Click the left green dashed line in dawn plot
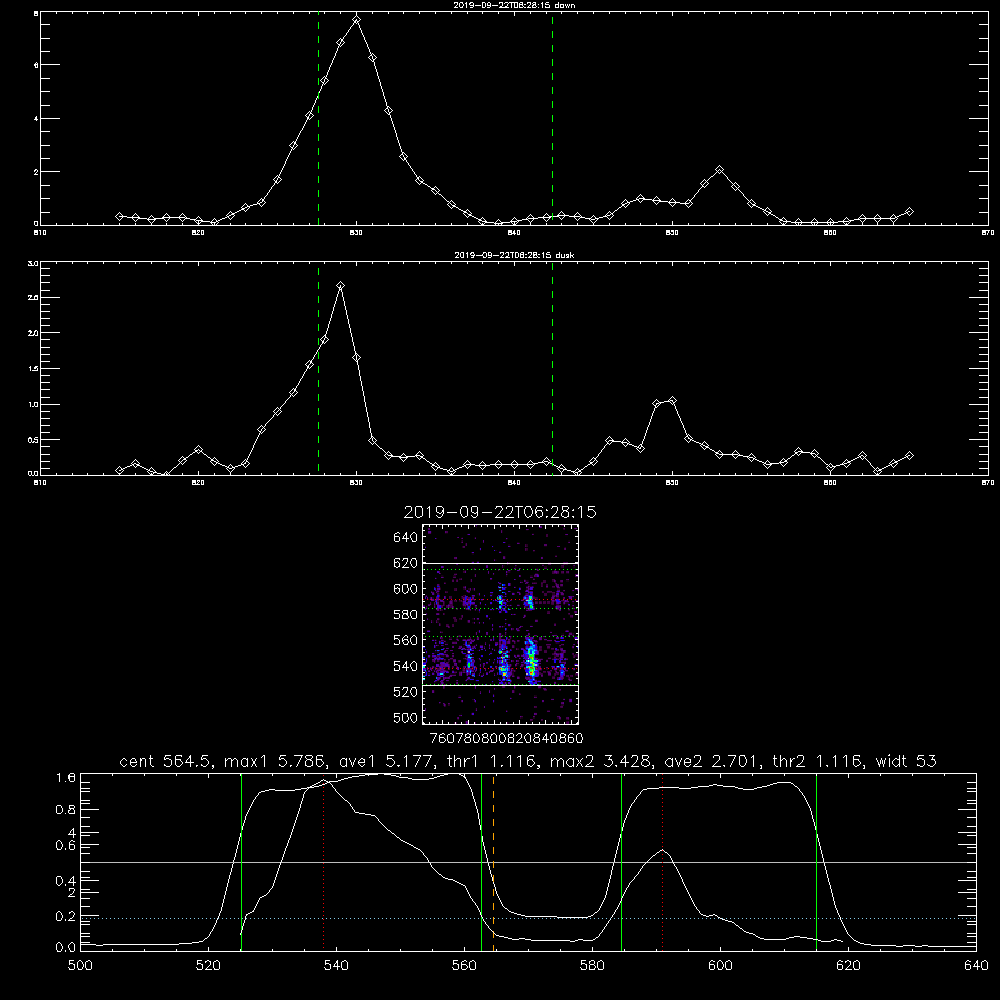This screenshot has width=1000, height=1000. [x=318, y=119]
